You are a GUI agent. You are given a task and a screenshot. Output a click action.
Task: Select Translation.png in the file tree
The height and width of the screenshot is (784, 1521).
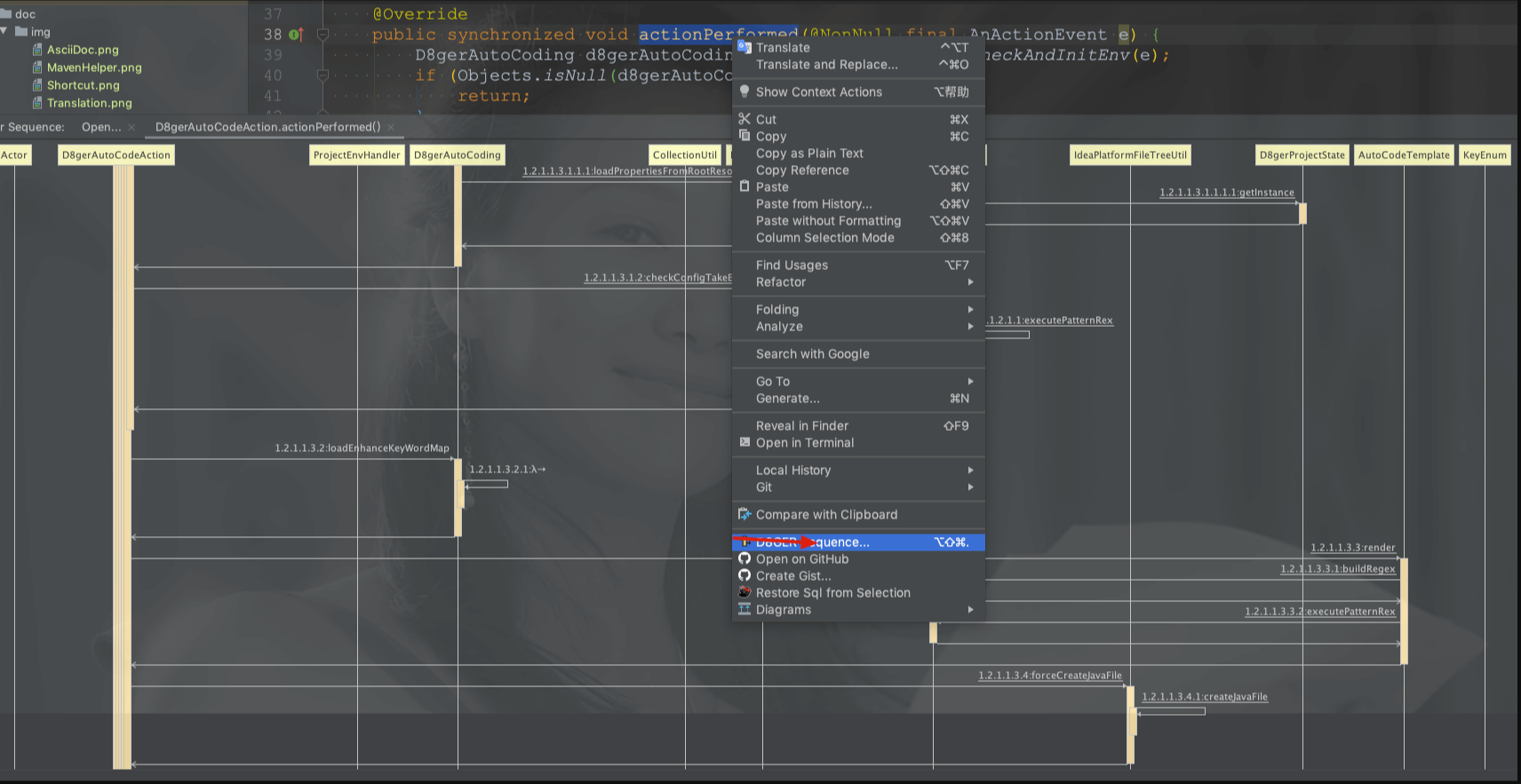pos(89,103)
